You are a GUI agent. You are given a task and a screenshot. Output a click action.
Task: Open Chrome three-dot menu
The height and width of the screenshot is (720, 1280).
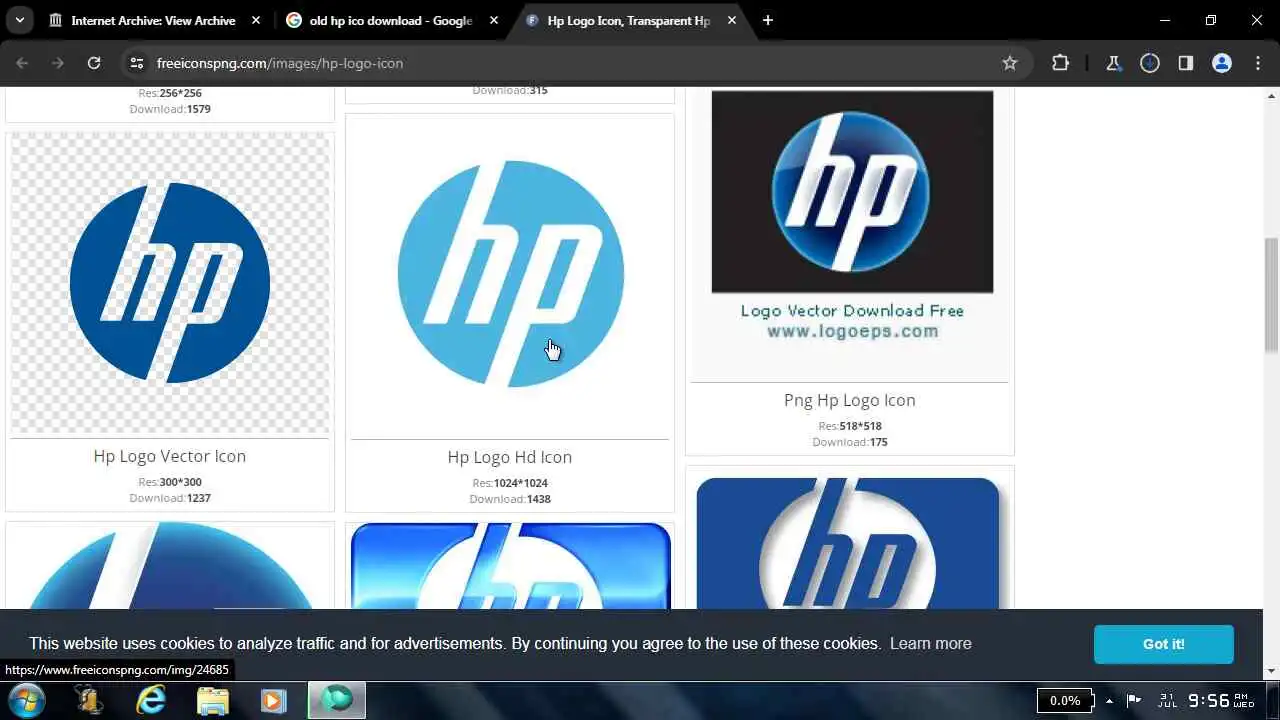coord(1258,63)
